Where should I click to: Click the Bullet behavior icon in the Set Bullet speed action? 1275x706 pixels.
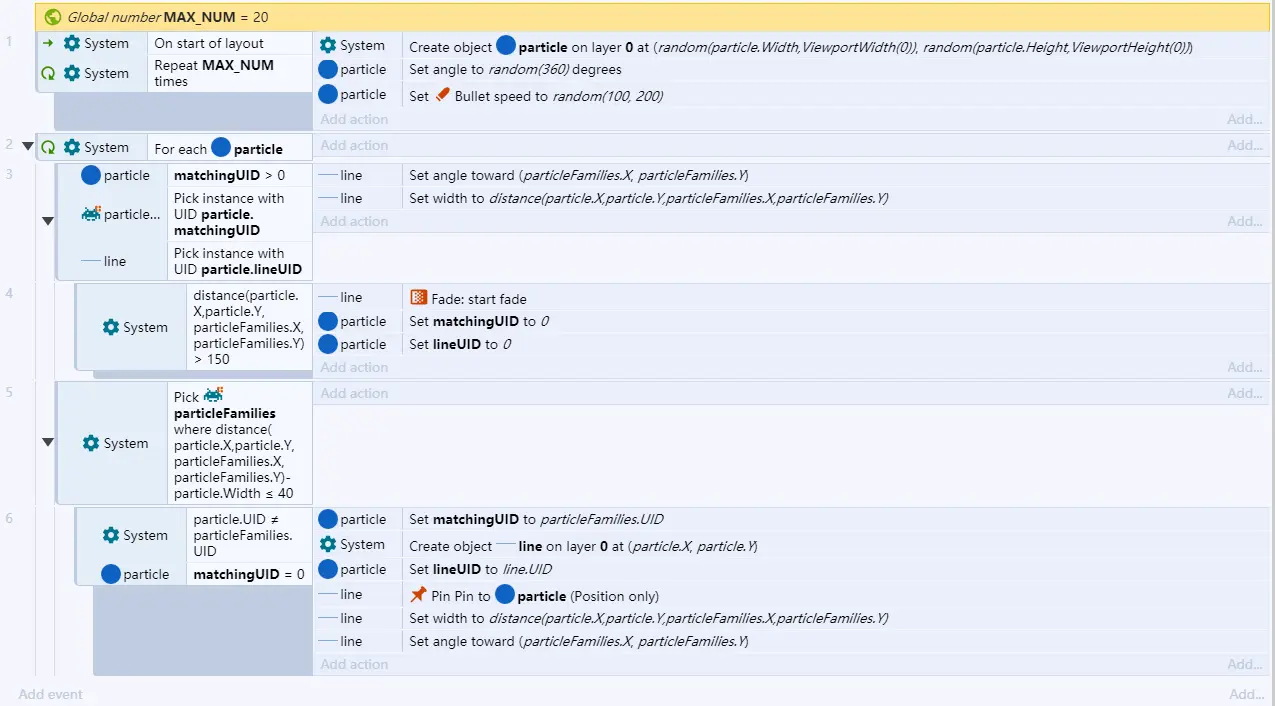[443, 95]
